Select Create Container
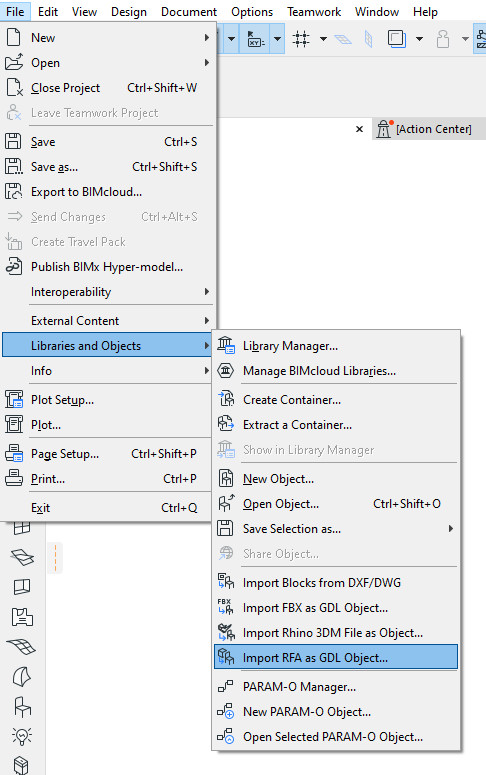The height and width of the screenshot is (775, 486). (336, 399)
